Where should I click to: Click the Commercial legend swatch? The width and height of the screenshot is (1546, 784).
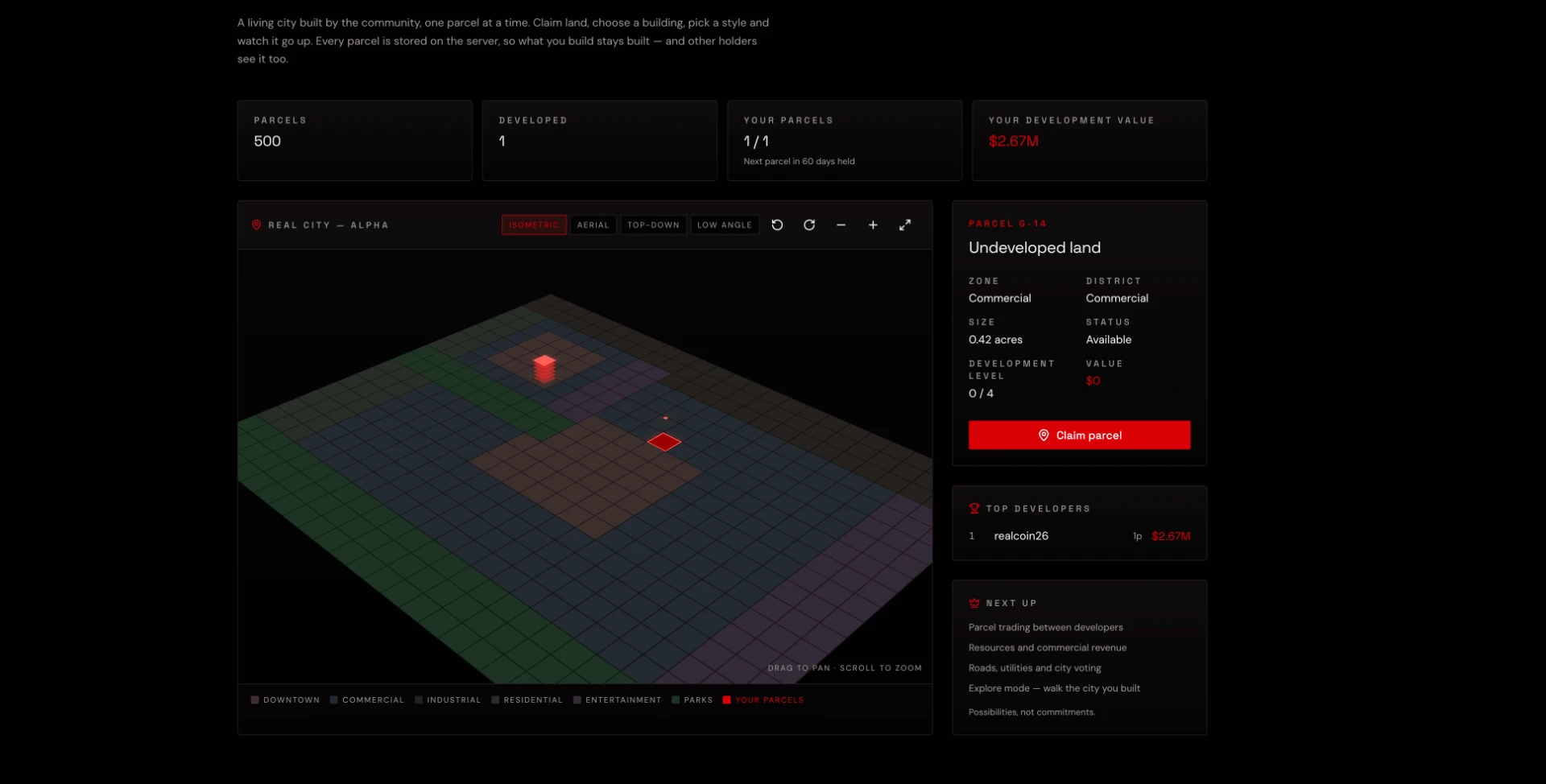click(333, 700)
